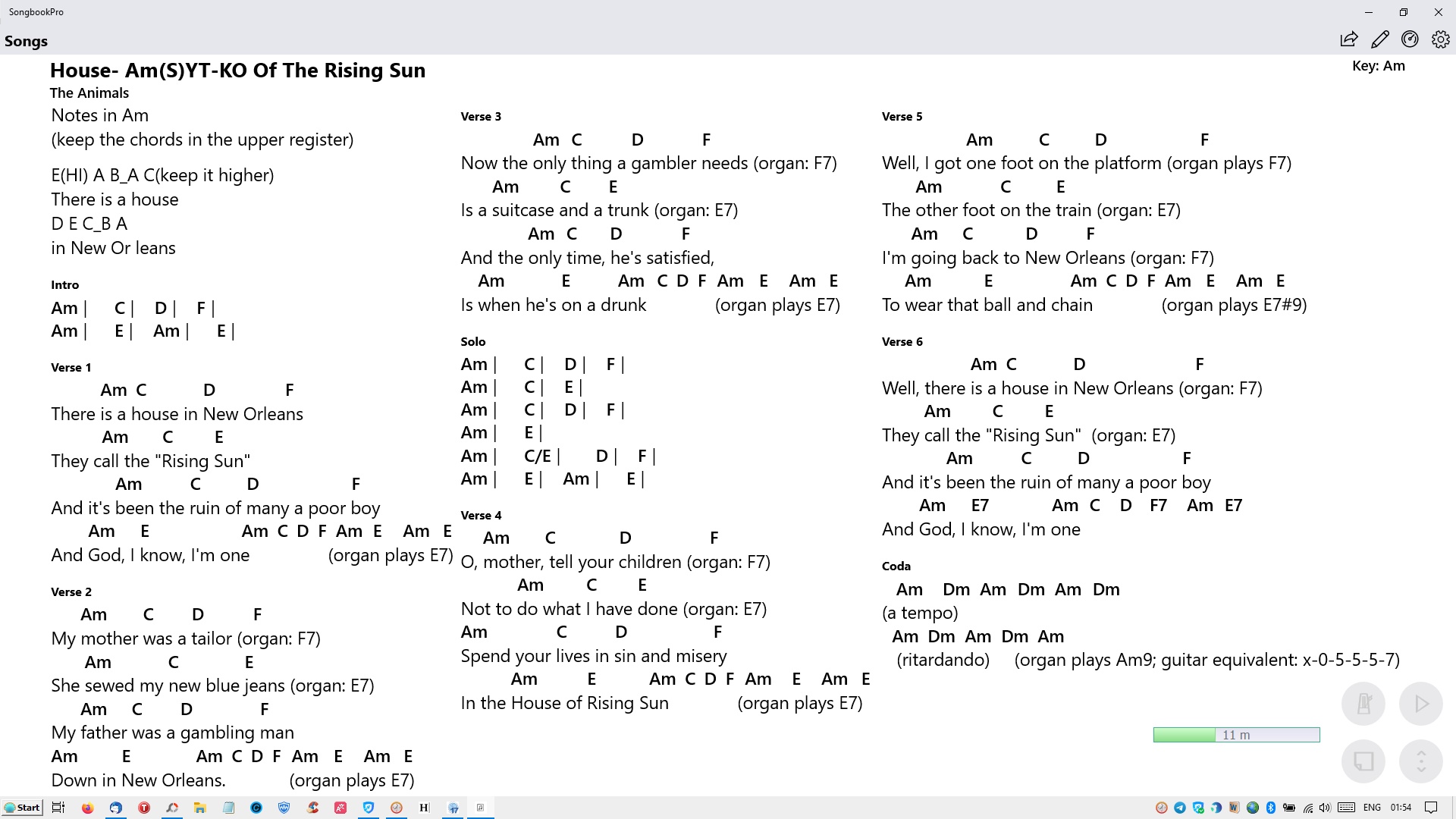
Task: Toggle the metronome button
Action: (x=1363, y=704)
